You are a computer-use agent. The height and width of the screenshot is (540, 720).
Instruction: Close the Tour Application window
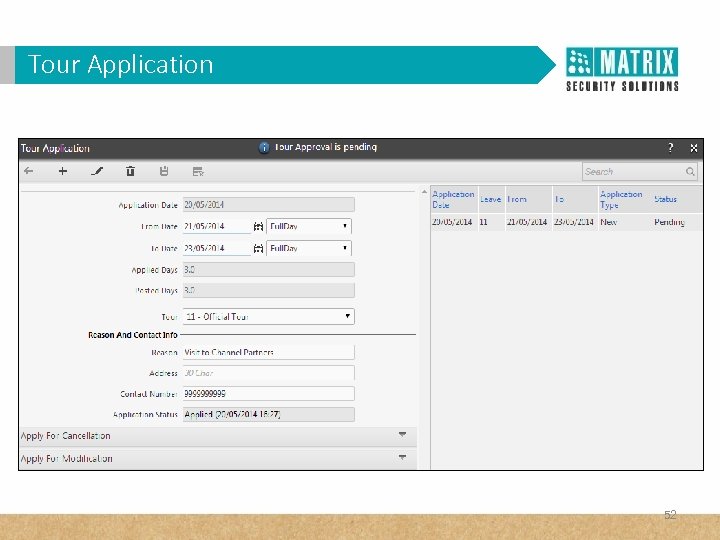coord(694,148)
